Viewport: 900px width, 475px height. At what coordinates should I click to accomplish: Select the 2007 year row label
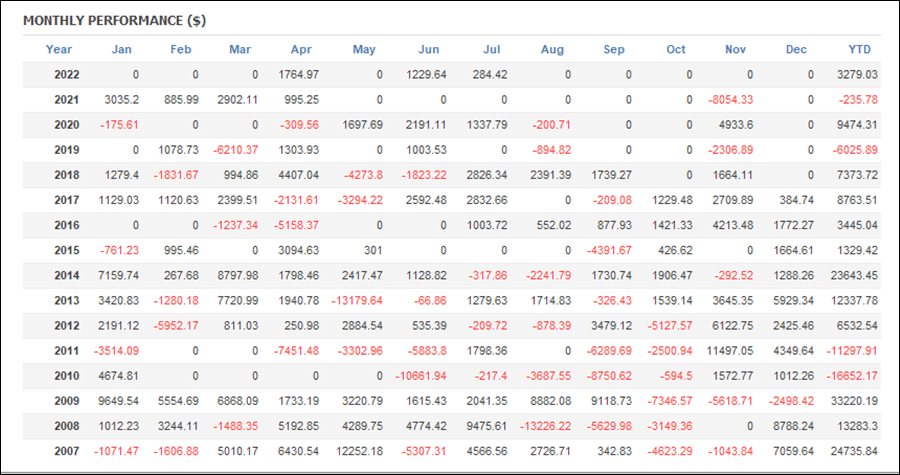tap(67, 451)
